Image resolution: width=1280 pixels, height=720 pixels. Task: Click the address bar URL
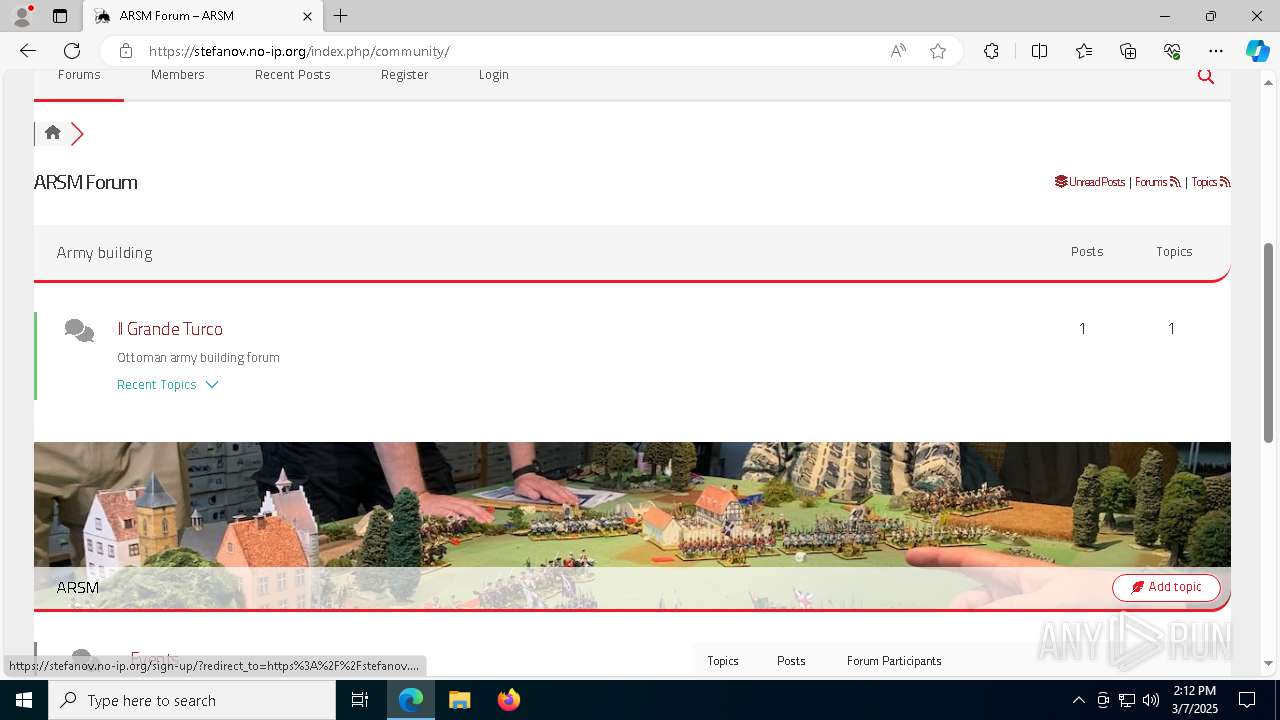[x=300, y=51]
